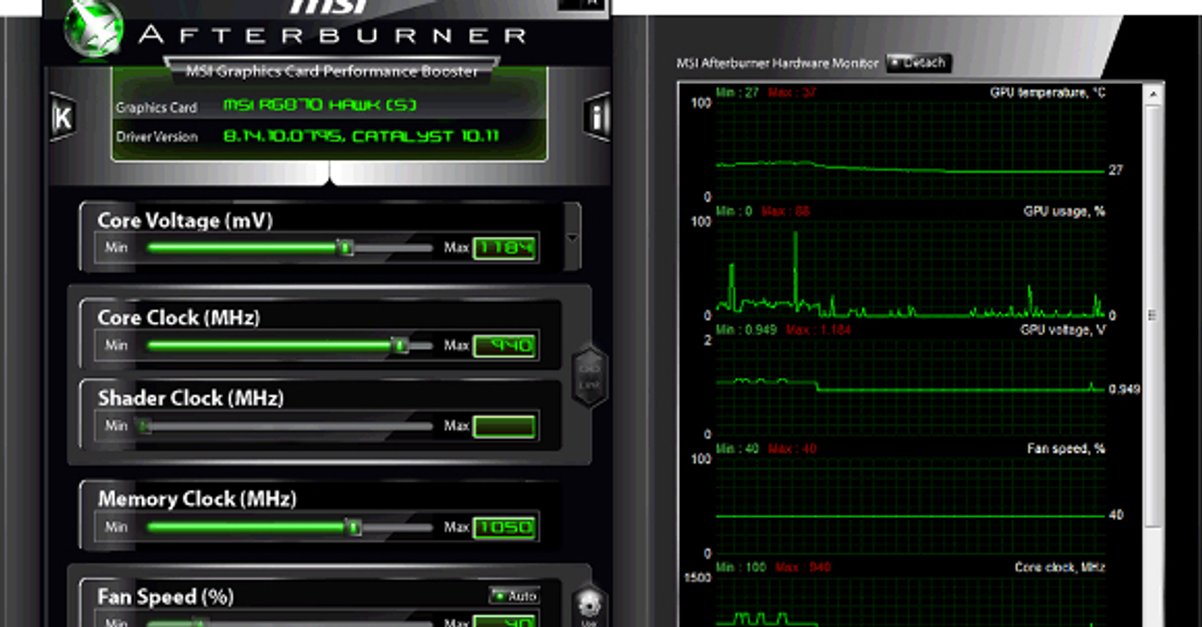
Task: Click the clock Link hexagon icon
Action: 589,375
